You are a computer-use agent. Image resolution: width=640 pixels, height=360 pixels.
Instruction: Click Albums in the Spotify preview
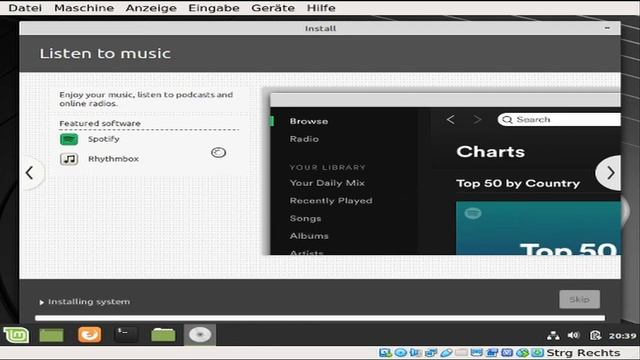(x=309, y=236)
